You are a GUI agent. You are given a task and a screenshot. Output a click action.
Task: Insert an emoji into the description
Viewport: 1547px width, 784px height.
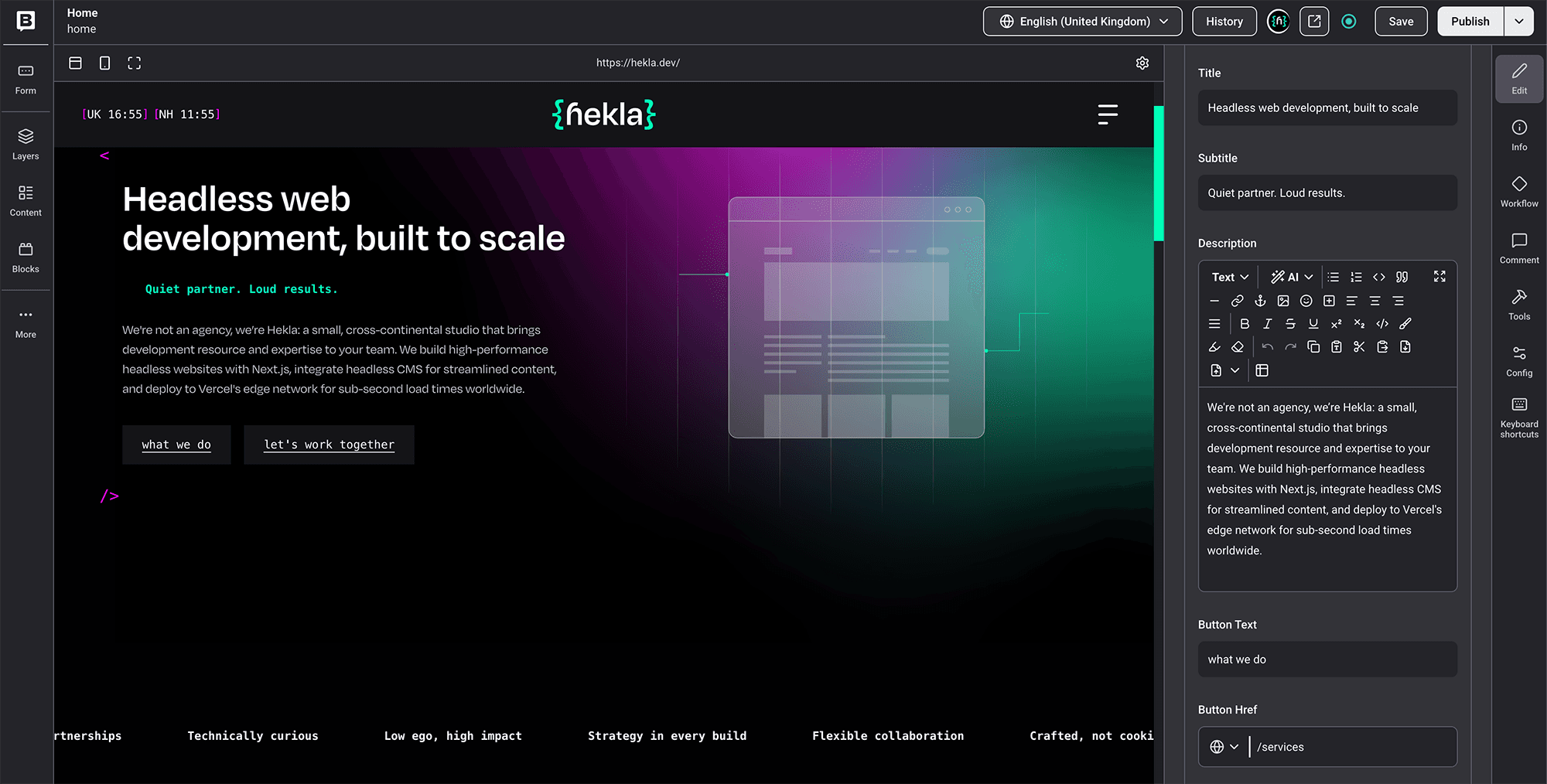[x=1306, y=301]
